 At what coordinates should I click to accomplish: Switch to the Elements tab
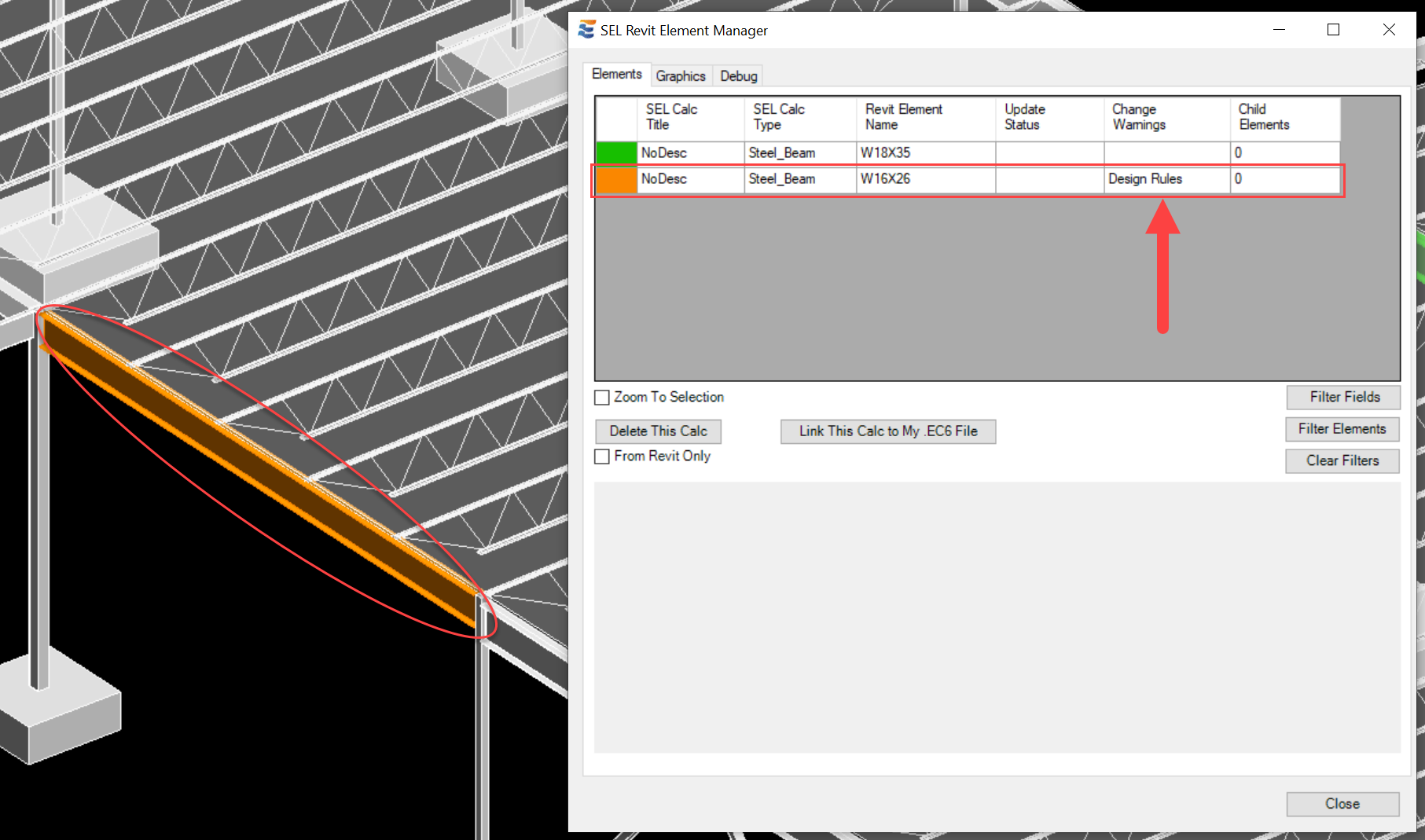click(617, 74)
